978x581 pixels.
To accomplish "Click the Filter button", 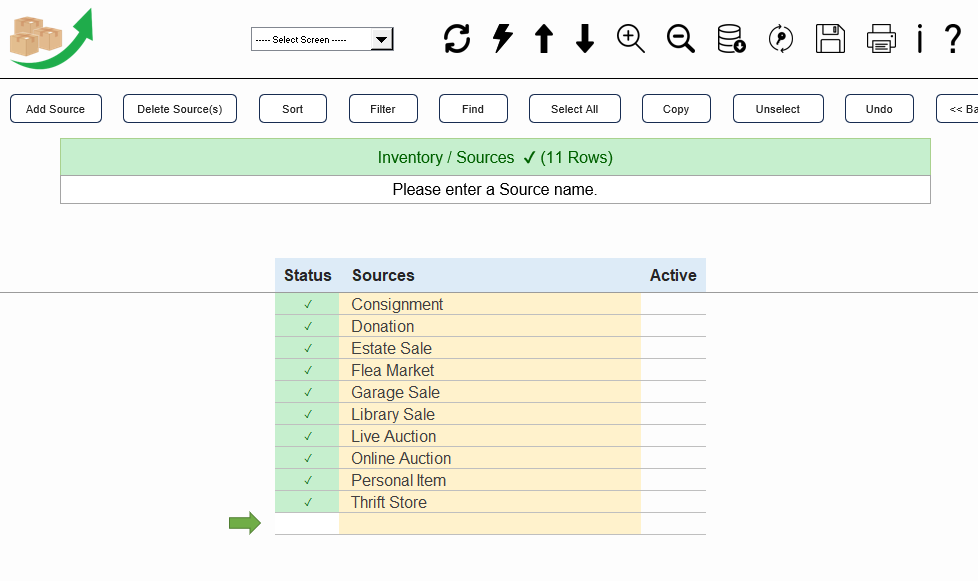I will pos(383,108).
